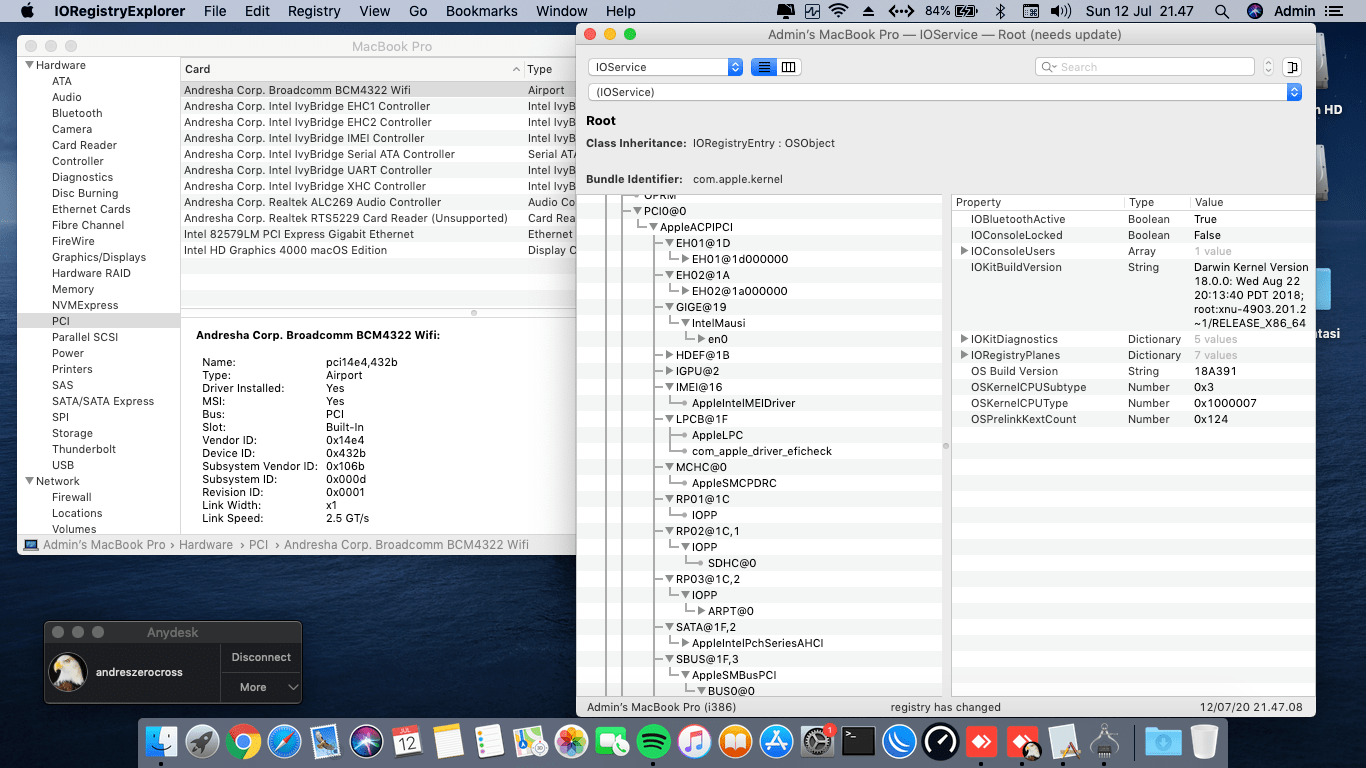Open the View menu

(375, 11)
